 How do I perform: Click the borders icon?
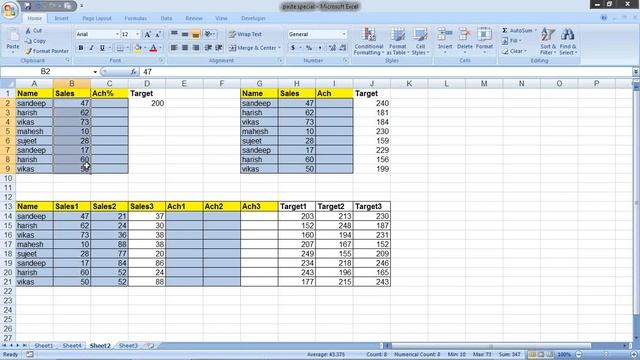tap(120, 48)
